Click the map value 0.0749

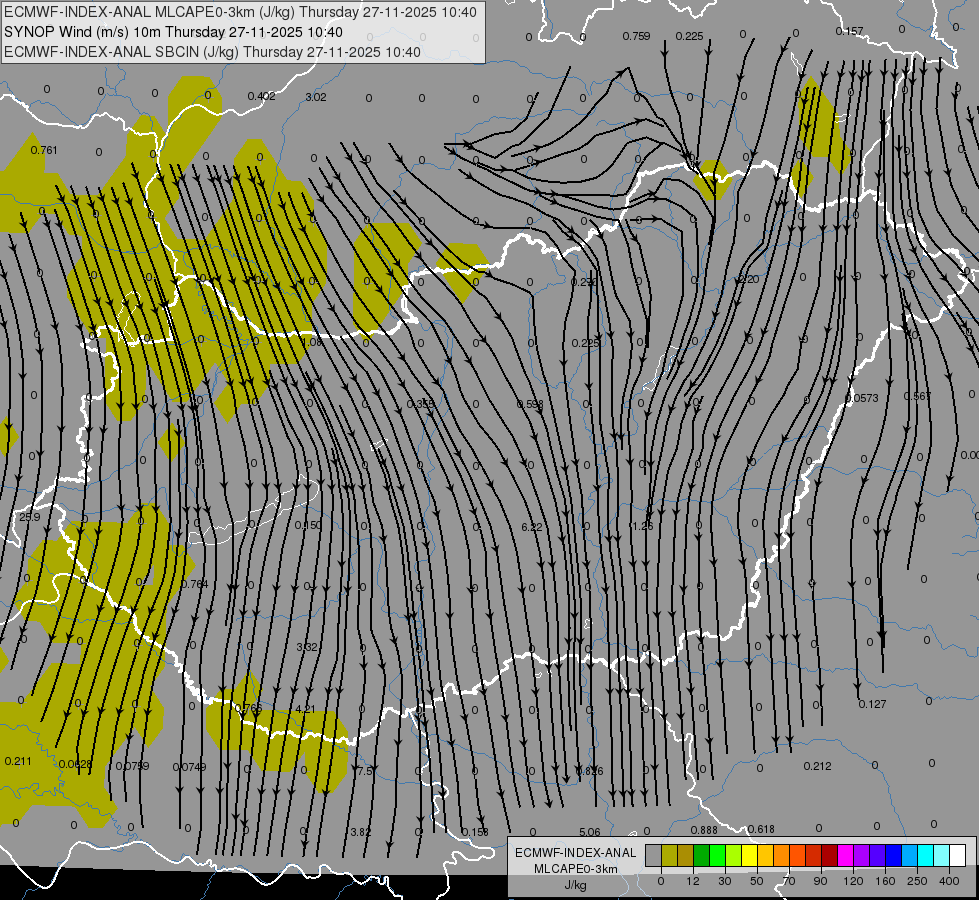coord(189,766)
